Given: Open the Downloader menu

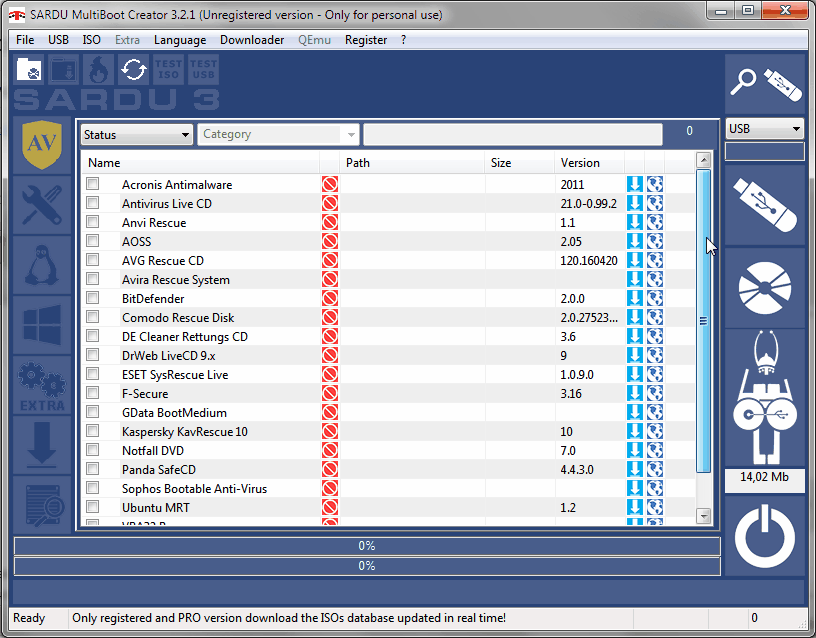Looking at the screenshot, I should [x=252, y=40].
